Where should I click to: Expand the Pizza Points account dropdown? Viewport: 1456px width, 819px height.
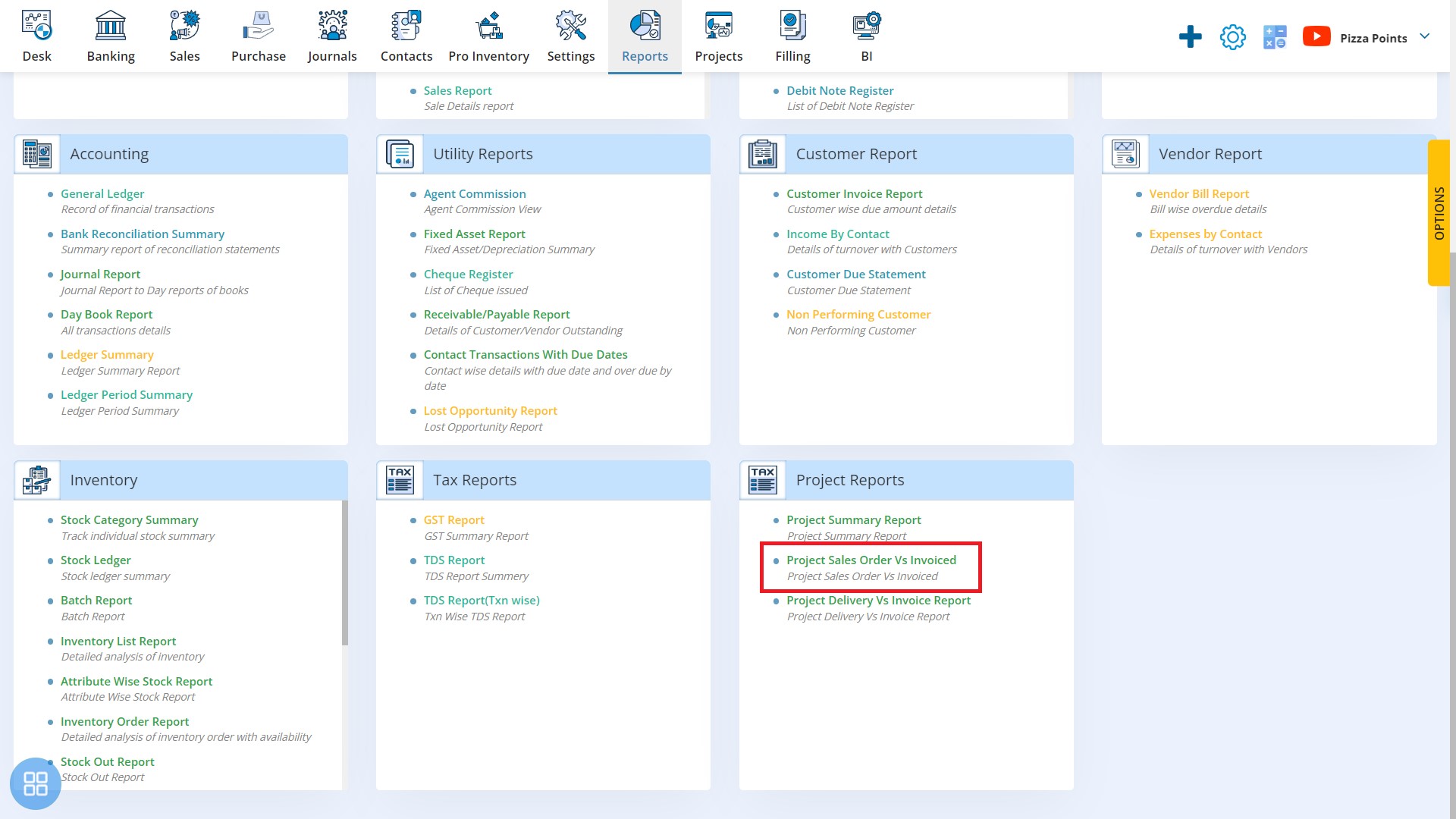click(x=1424, y=36)
